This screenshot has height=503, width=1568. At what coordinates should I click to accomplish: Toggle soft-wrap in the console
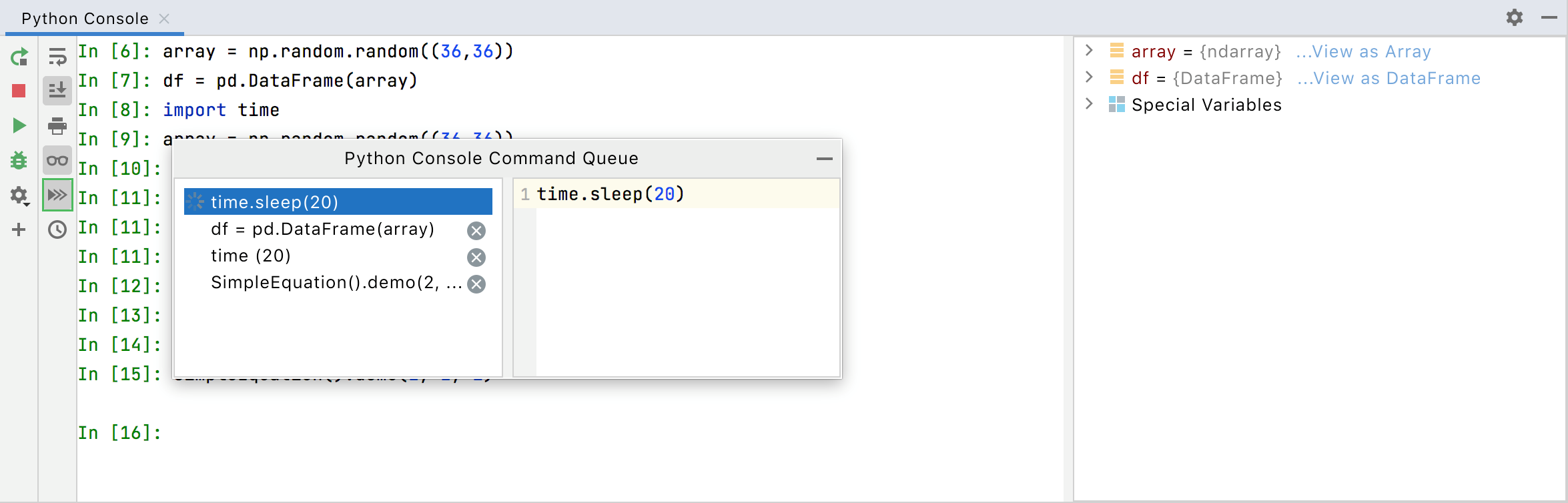pos(57,57)
